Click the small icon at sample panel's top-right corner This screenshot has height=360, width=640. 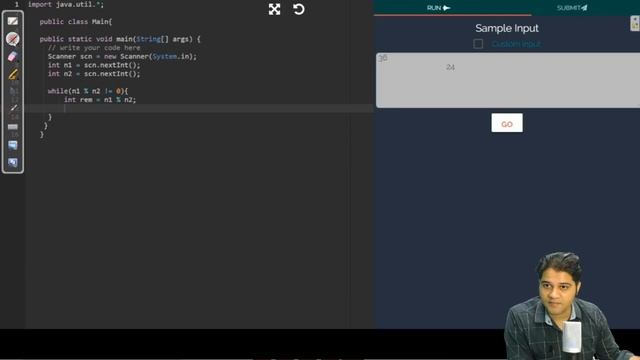635,23
